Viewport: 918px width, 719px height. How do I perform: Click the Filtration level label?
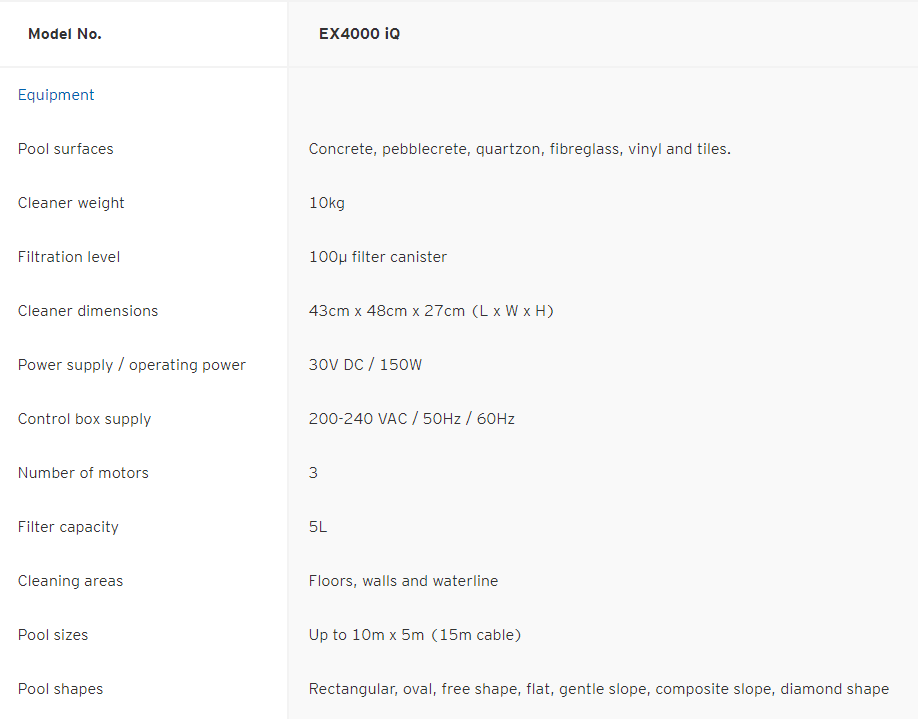pyautogui.click(x=69, y=257)
